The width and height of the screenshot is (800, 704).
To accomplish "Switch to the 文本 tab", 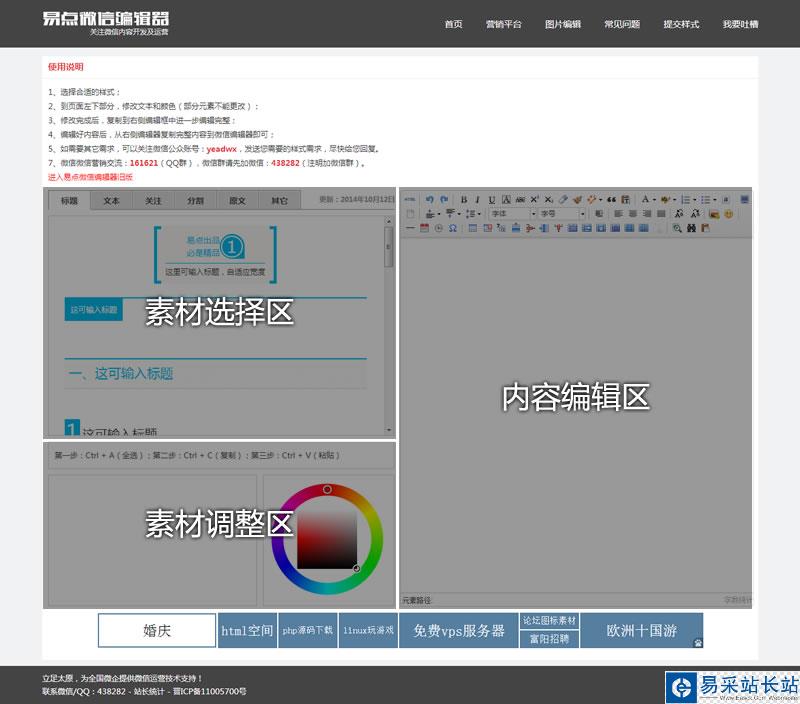I will click(111, 200).
